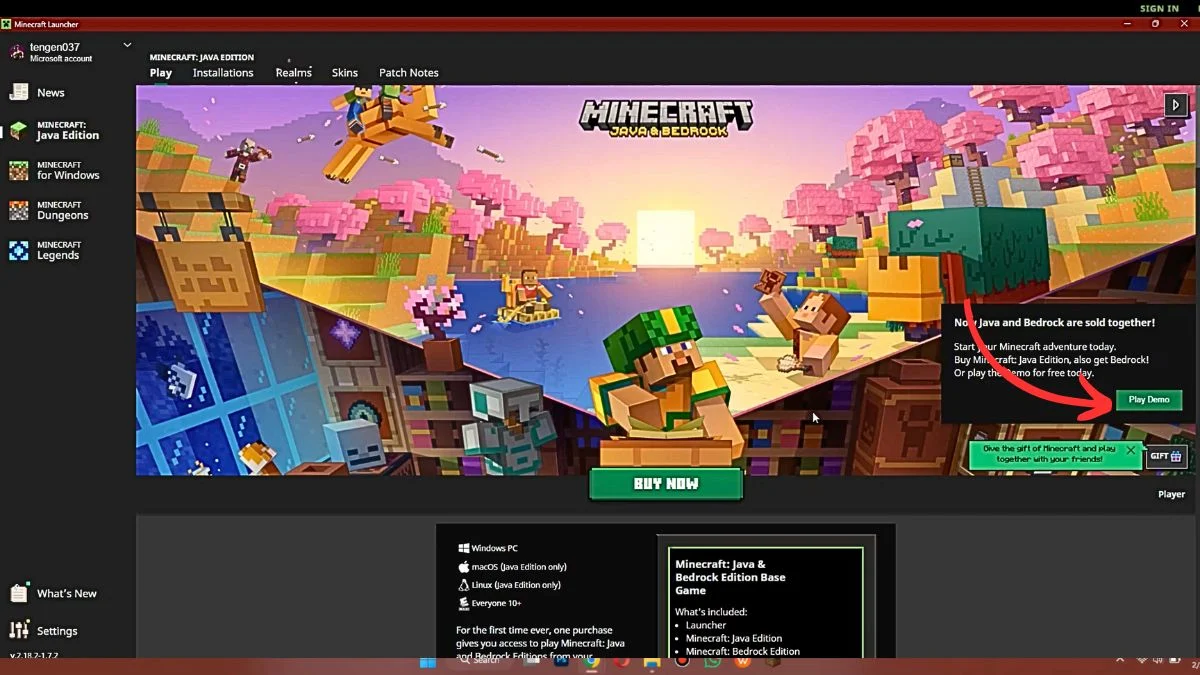Expand the account dropdown chevron
Image resolution: width=1200 pixels, height=675 pixels.
127,45
